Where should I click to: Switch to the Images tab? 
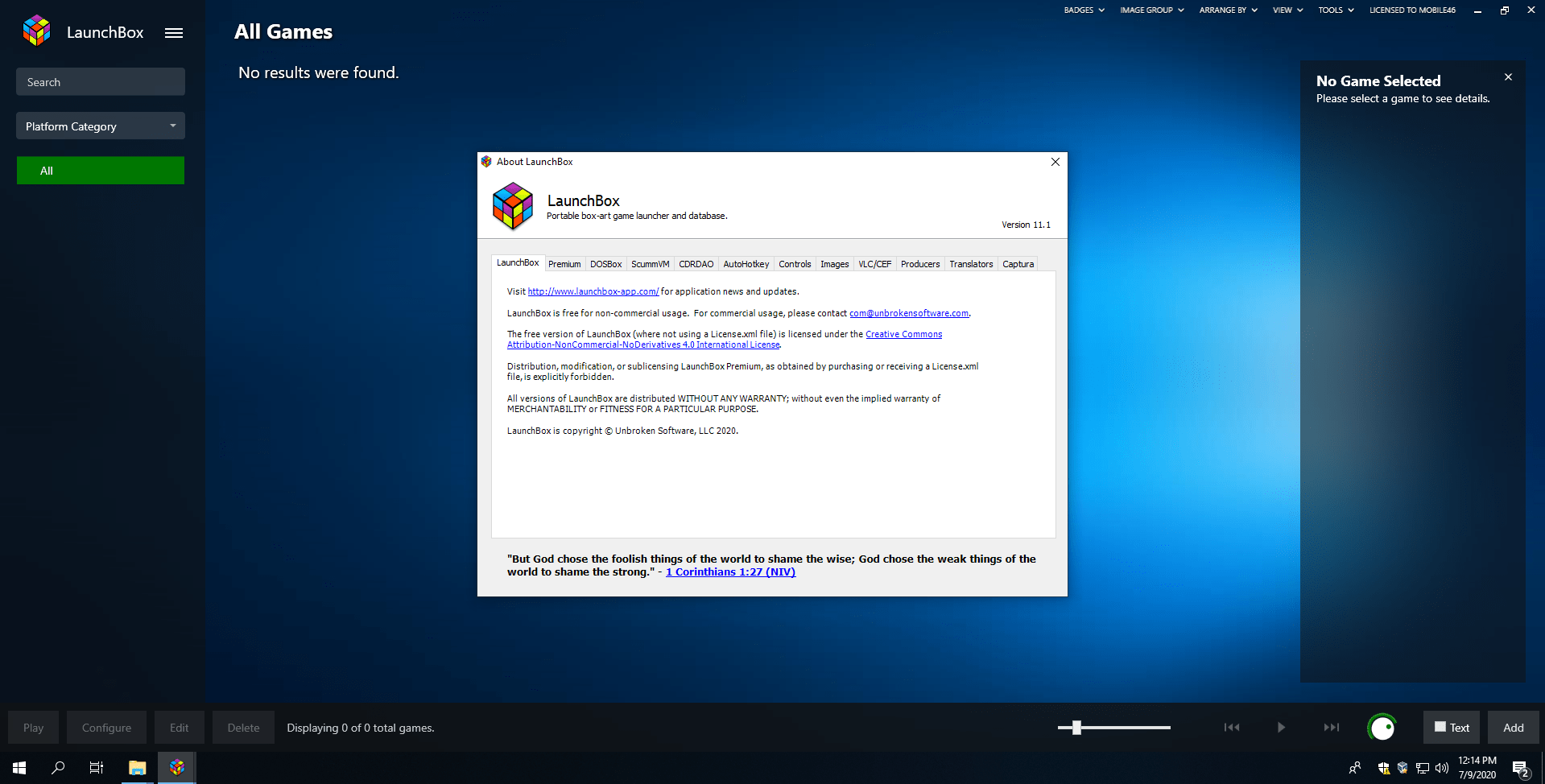point(835,264)
